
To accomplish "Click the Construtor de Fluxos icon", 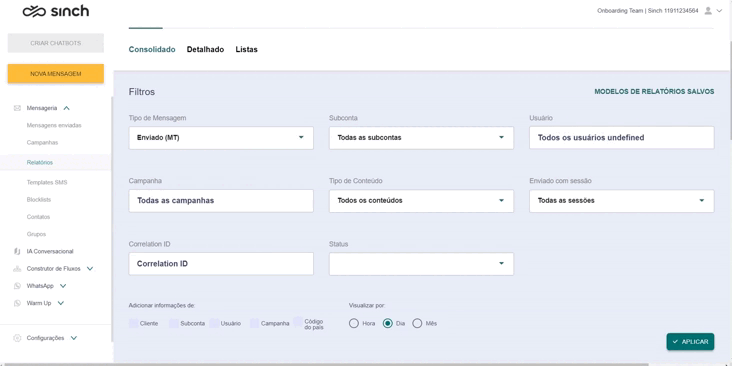I will point(17,269).
